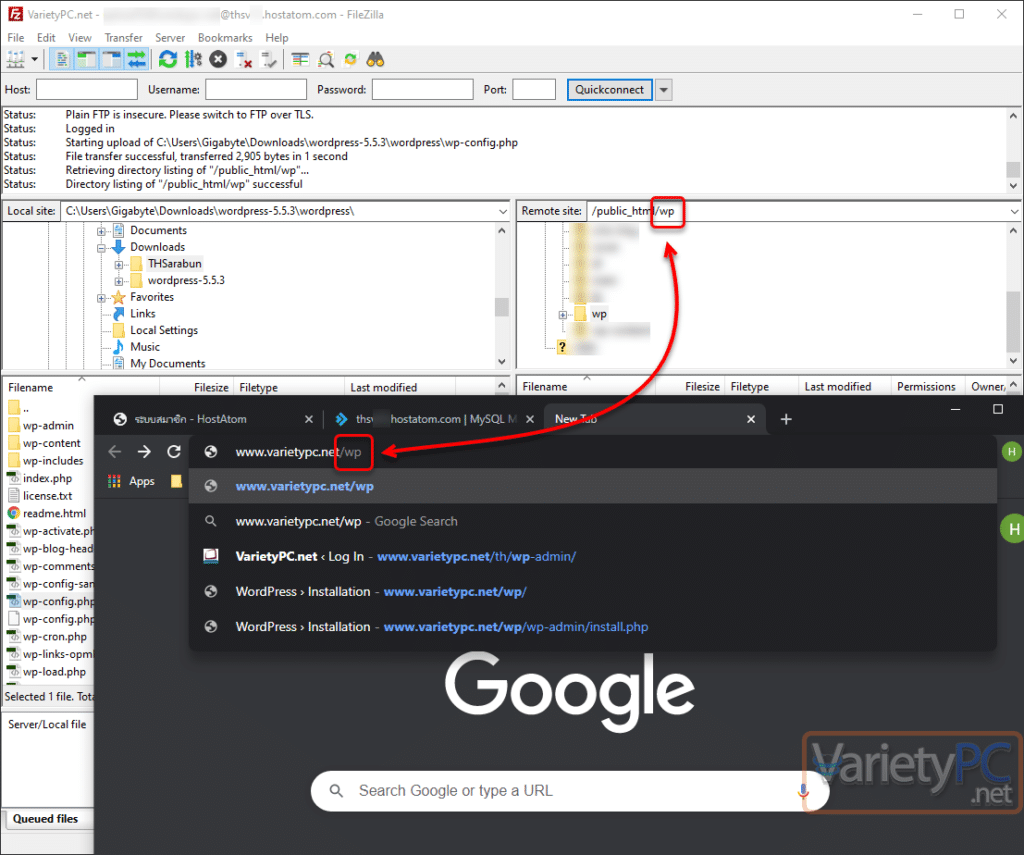Open the Apps shortcut in bookmarks bar
This screenshot has height=855, width=1024.
(131, 481)
